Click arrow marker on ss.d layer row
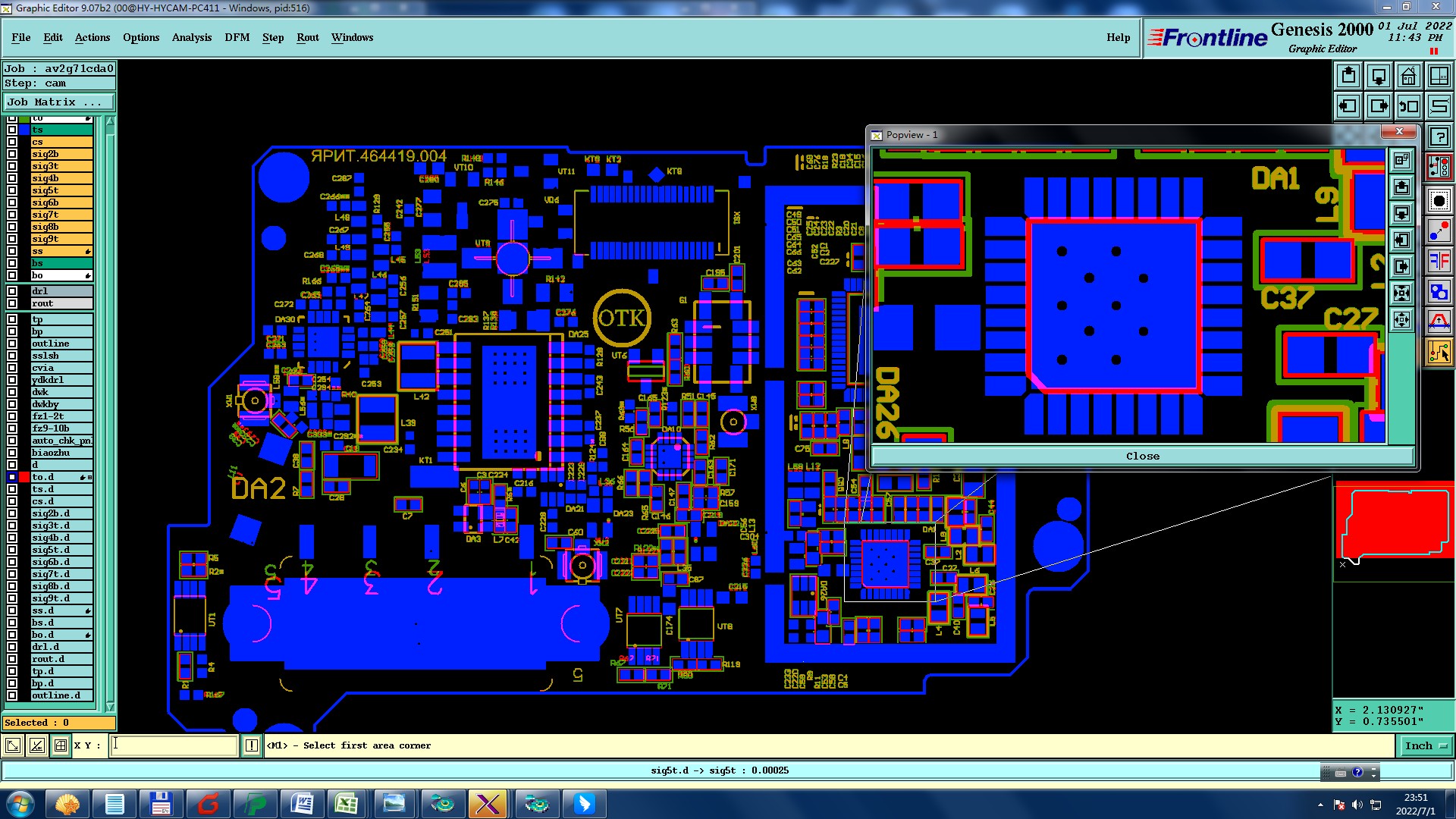 [x=88, y=610]
